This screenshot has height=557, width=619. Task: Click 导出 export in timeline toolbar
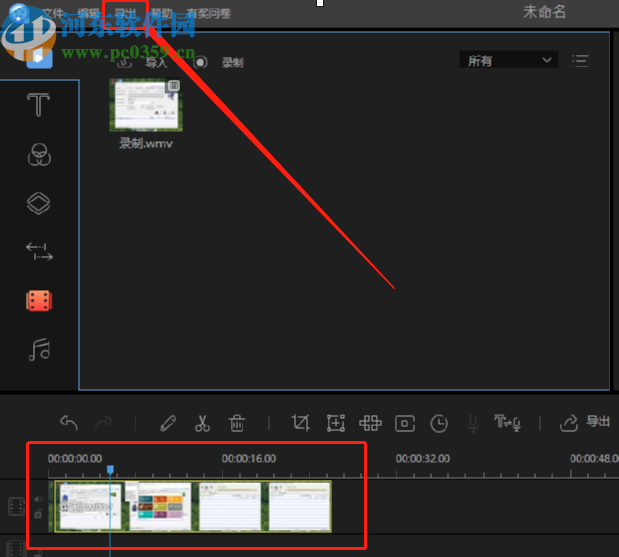[598, 421]
